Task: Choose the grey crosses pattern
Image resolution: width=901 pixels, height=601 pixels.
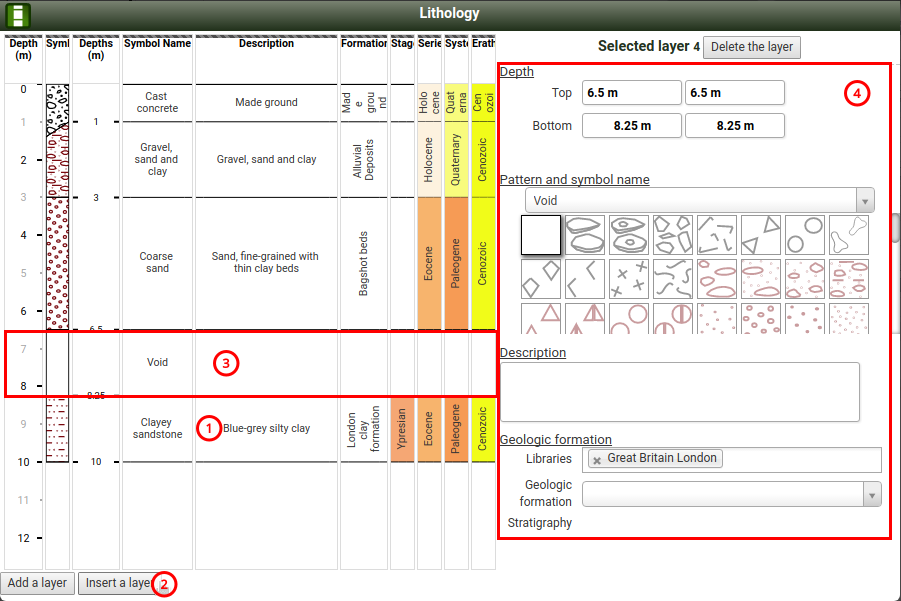Action: 628,279
